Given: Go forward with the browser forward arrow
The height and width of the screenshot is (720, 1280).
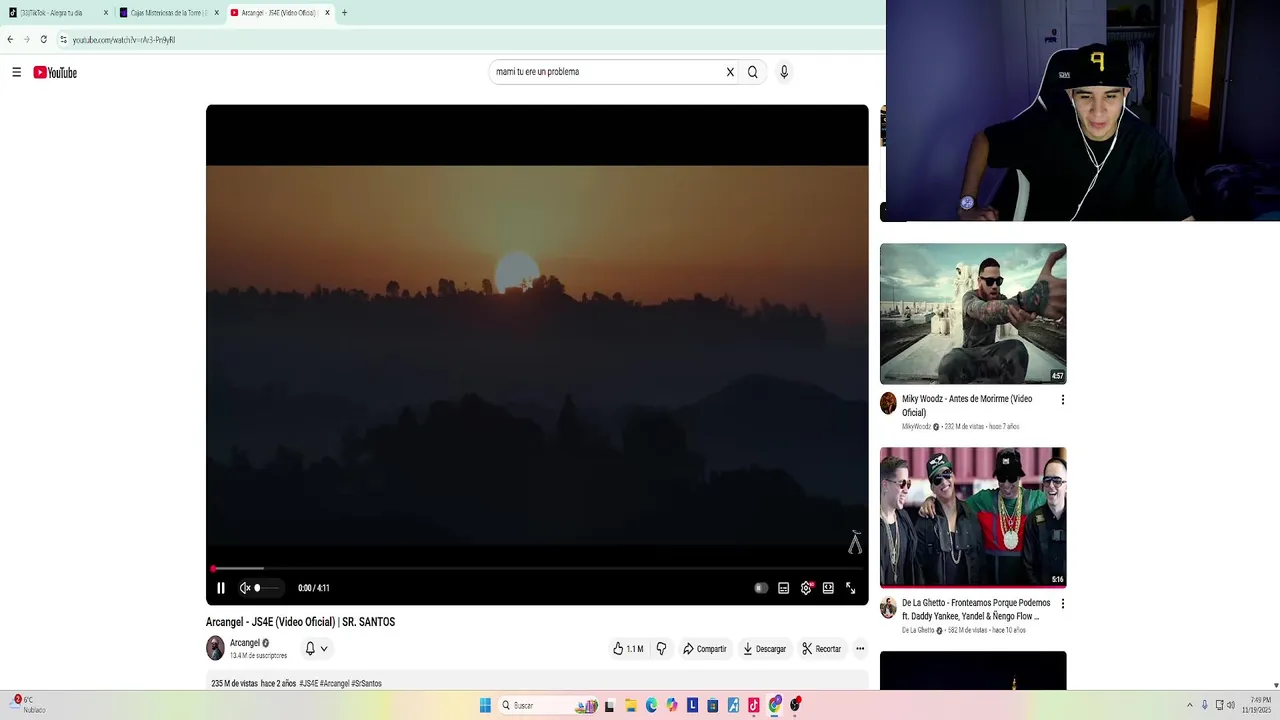Looking at the screenshot, I should (26, 40).
